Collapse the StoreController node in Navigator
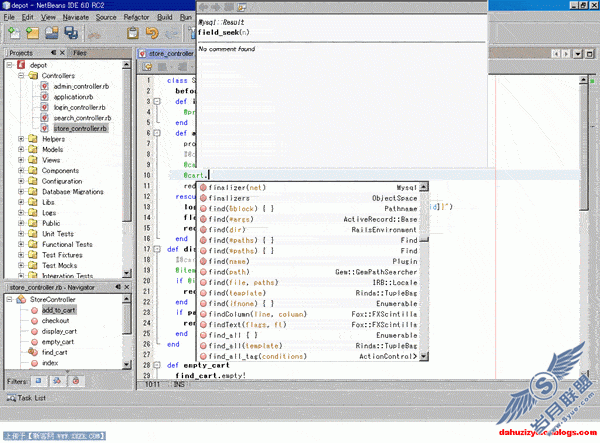Image resolution: width=600 pixels, height=443 pixels. click(10, 299)
